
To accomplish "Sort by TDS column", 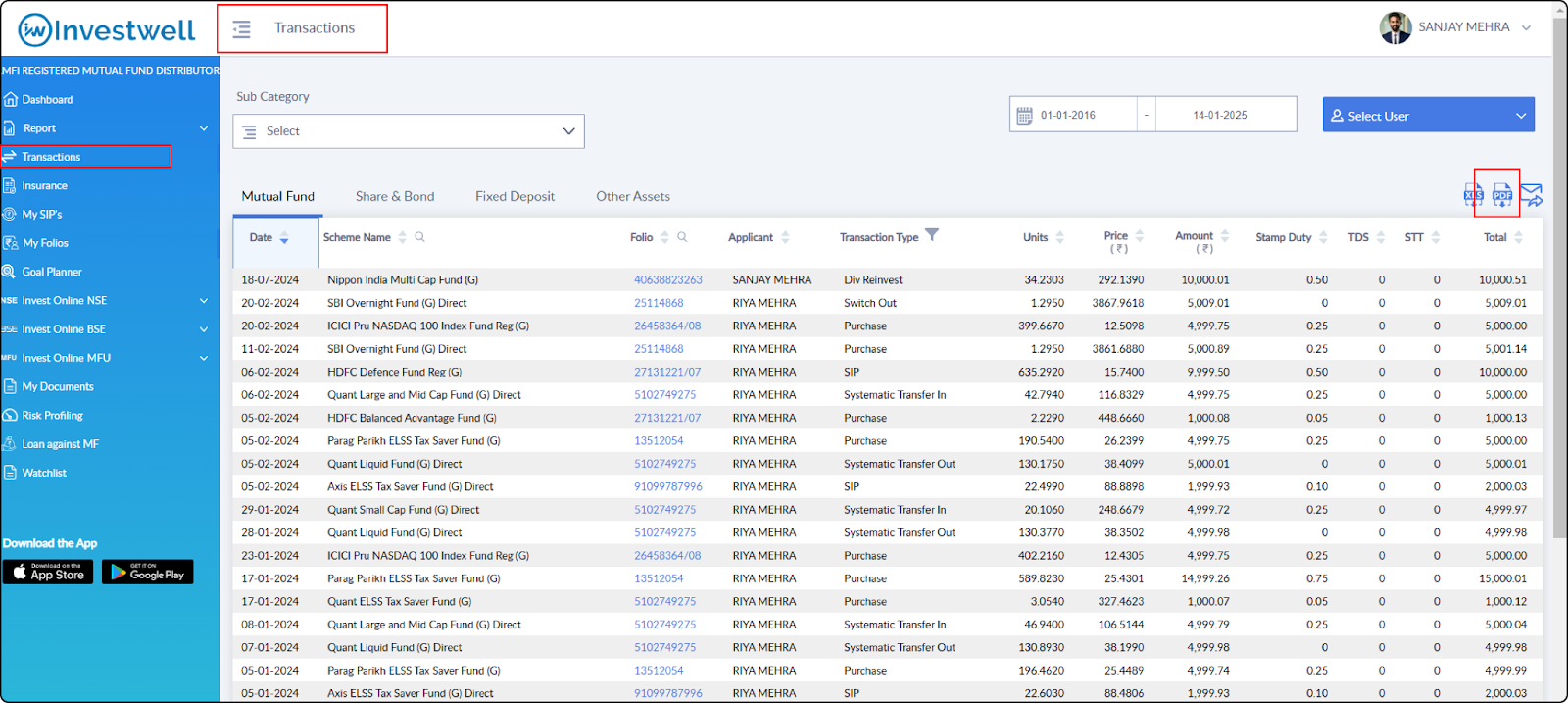I will (x=1380, y=238).
